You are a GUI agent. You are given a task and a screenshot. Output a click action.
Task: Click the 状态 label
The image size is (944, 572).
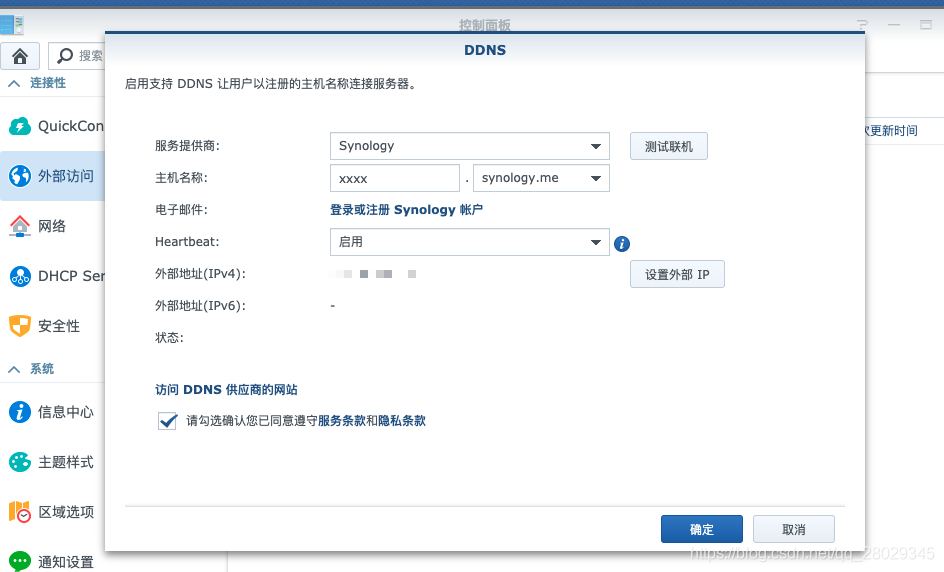[x=169, y=338]
